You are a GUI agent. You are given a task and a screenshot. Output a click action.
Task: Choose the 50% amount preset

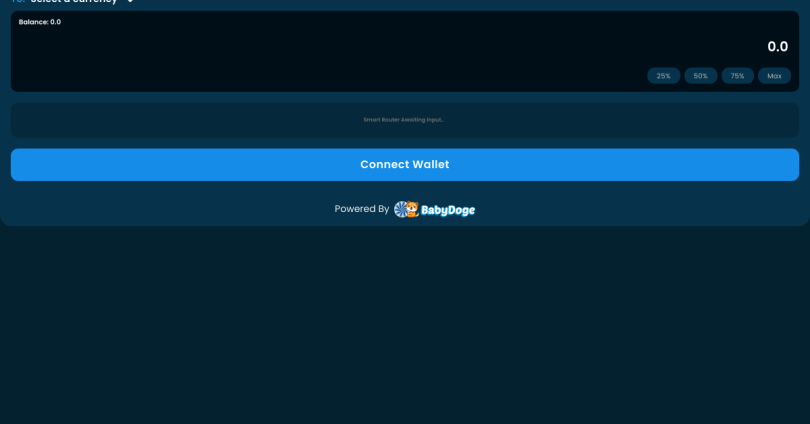click(x=700, y=76)
